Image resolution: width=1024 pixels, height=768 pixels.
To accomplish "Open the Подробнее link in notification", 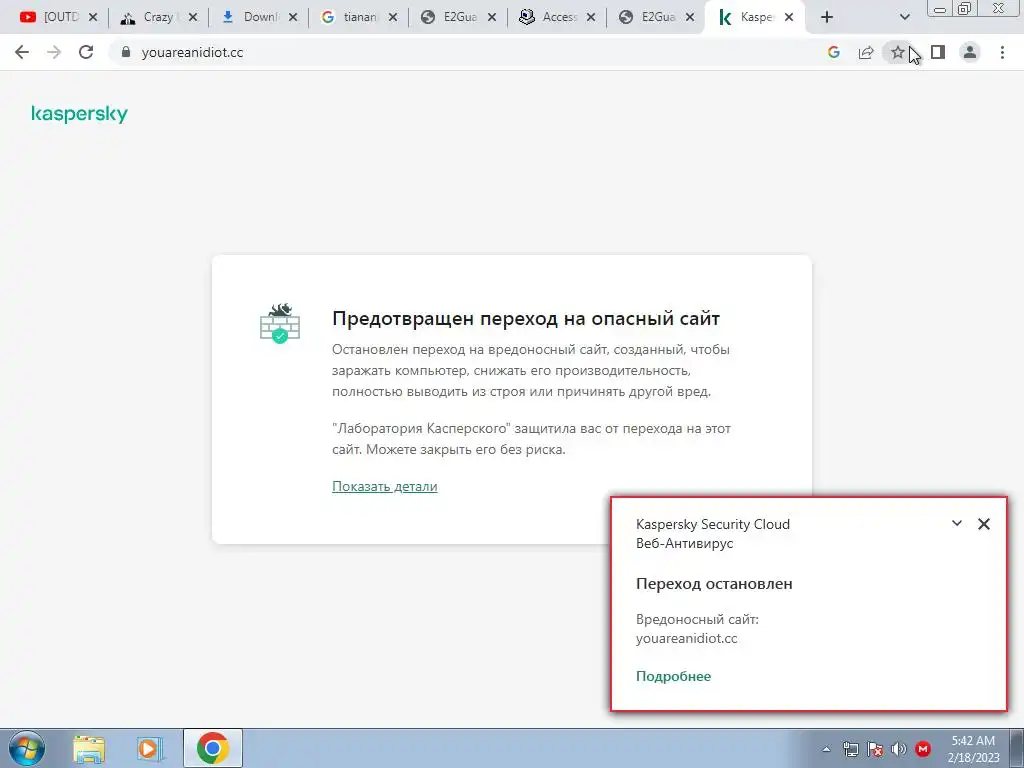I will coord(673,677).
